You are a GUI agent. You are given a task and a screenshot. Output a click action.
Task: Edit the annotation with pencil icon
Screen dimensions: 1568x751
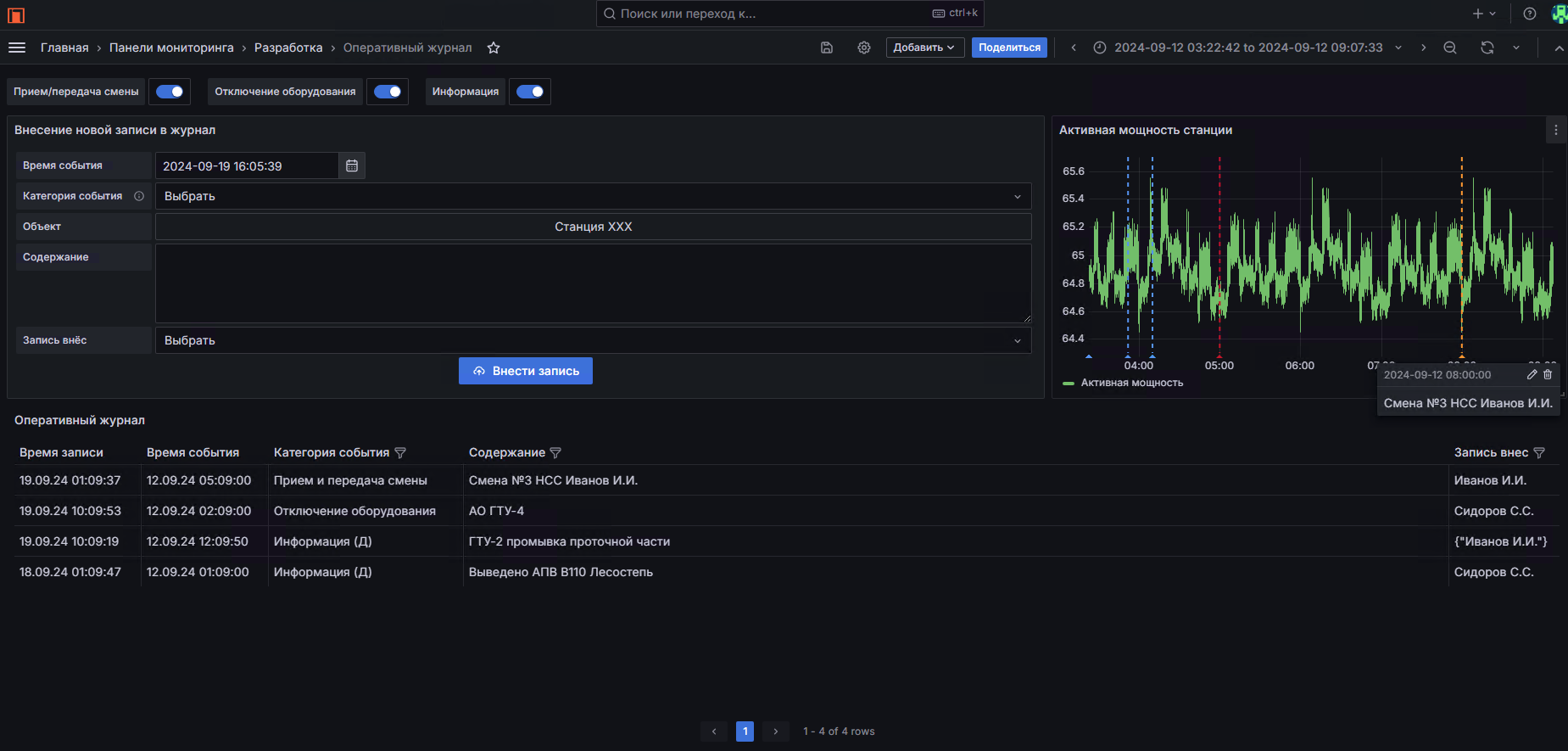1532,374
